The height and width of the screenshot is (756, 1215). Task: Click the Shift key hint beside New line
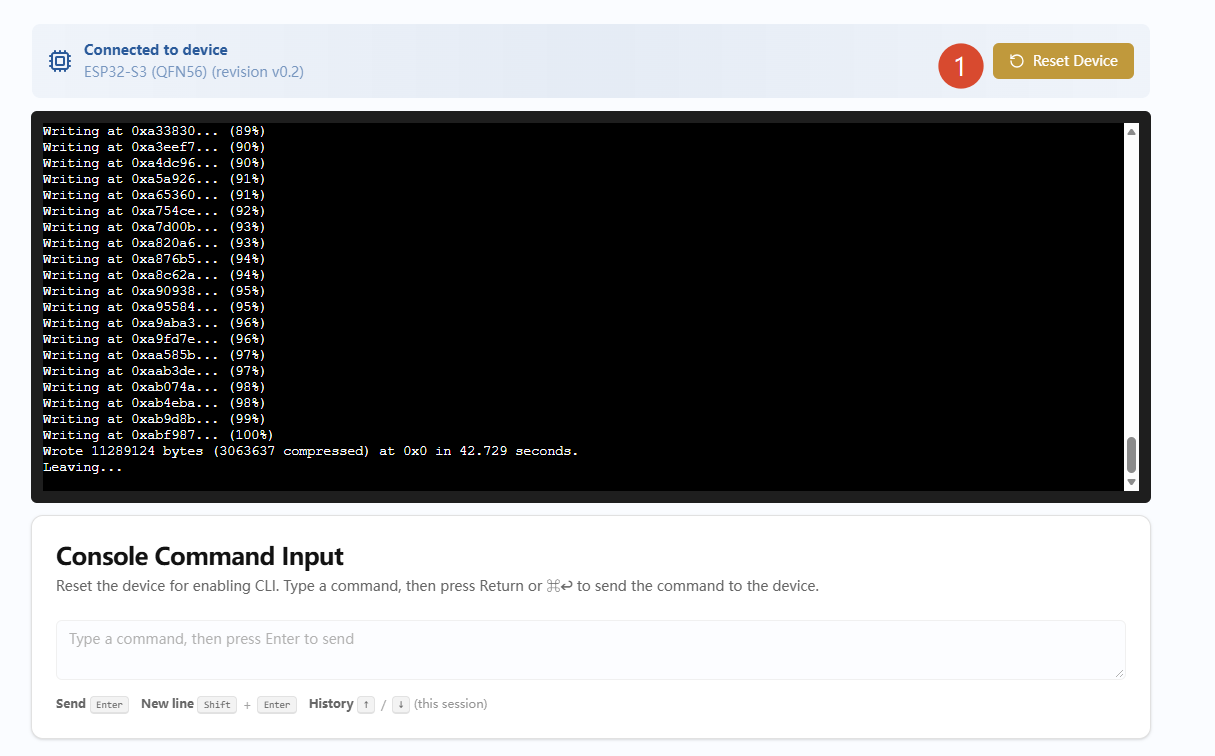point(217,705)
